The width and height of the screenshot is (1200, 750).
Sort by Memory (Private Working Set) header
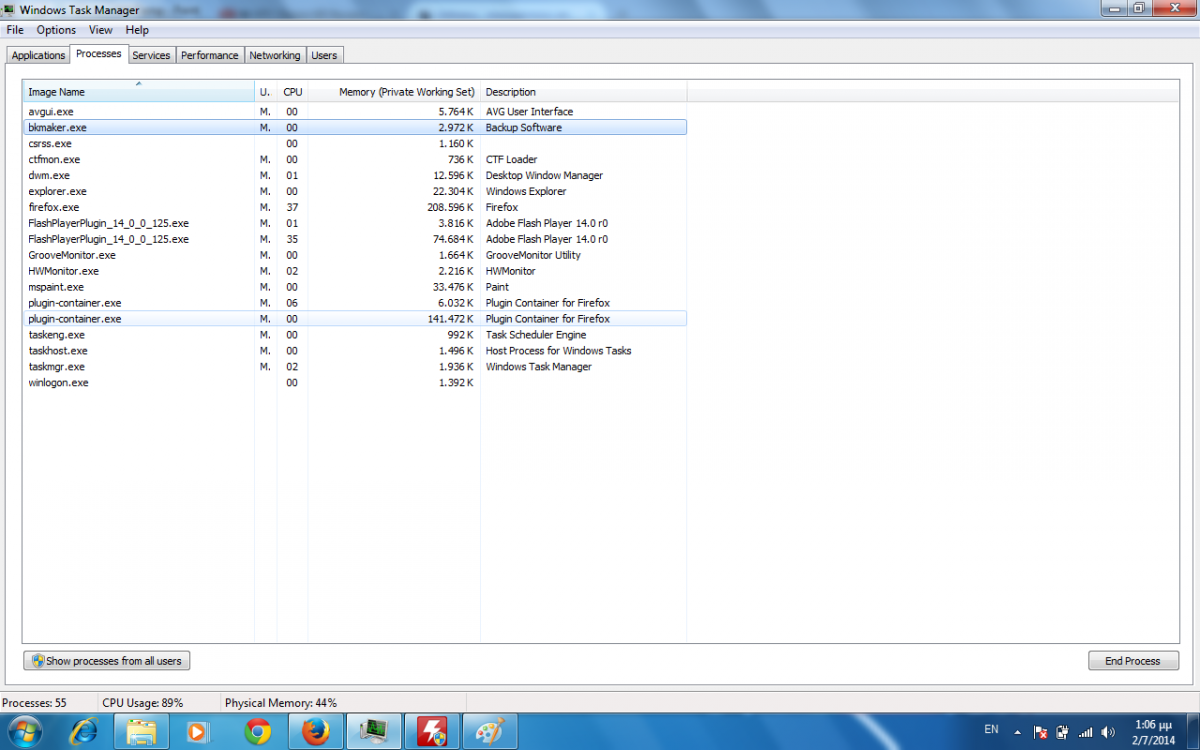tap(394, 92)
